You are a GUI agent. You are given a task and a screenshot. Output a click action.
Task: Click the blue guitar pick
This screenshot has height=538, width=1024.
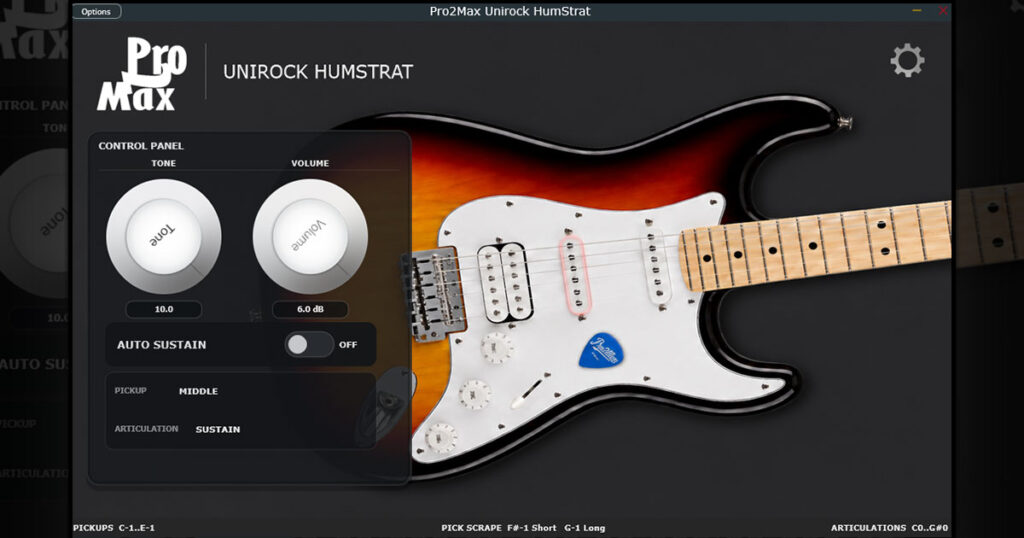coord(601,351)
